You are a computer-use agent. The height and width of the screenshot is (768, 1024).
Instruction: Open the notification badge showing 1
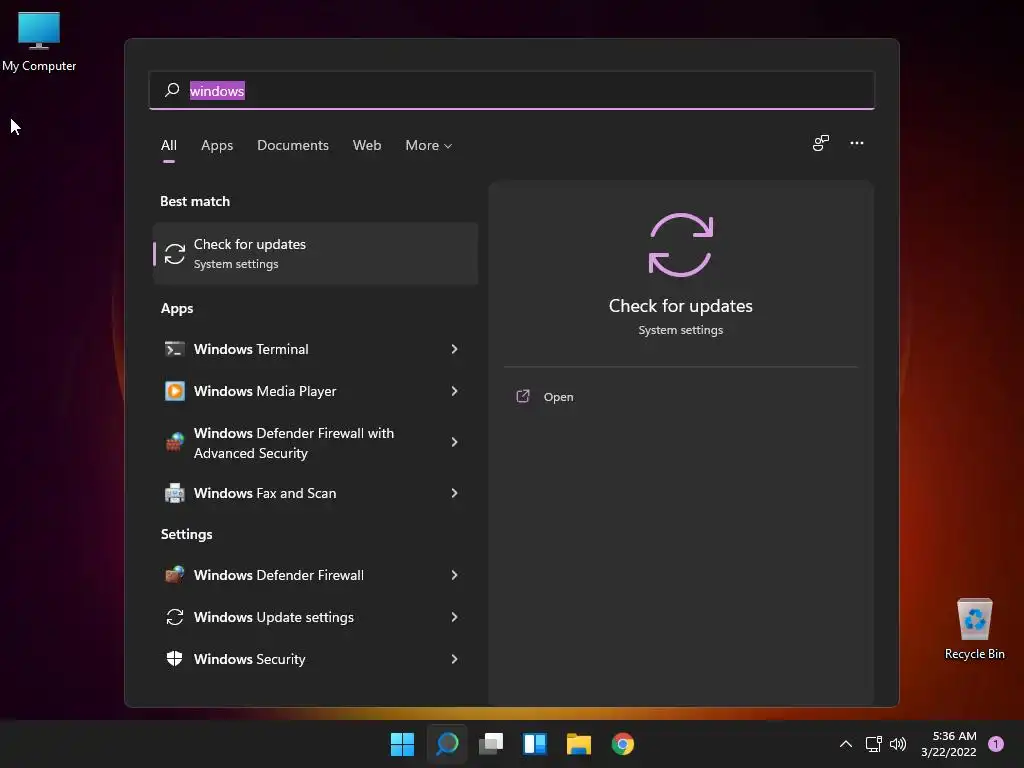(x=996, y=744)
